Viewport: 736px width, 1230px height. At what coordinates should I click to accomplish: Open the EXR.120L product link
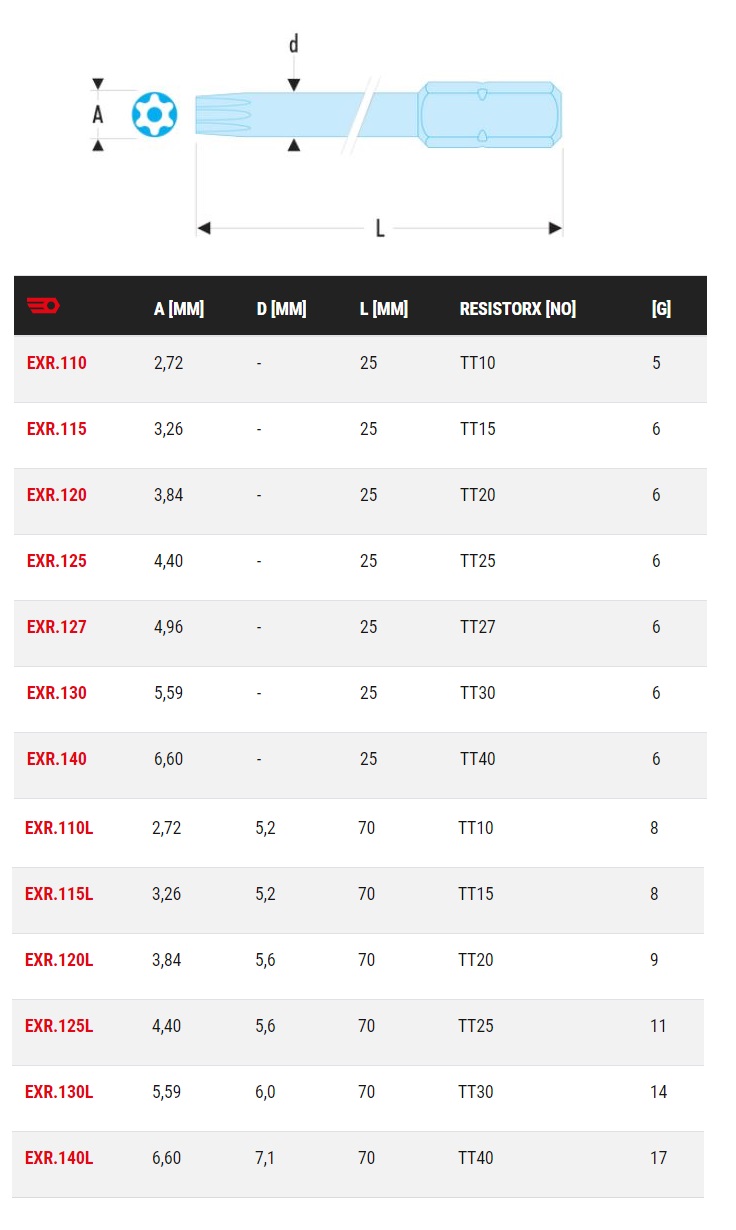click(59, 960)
